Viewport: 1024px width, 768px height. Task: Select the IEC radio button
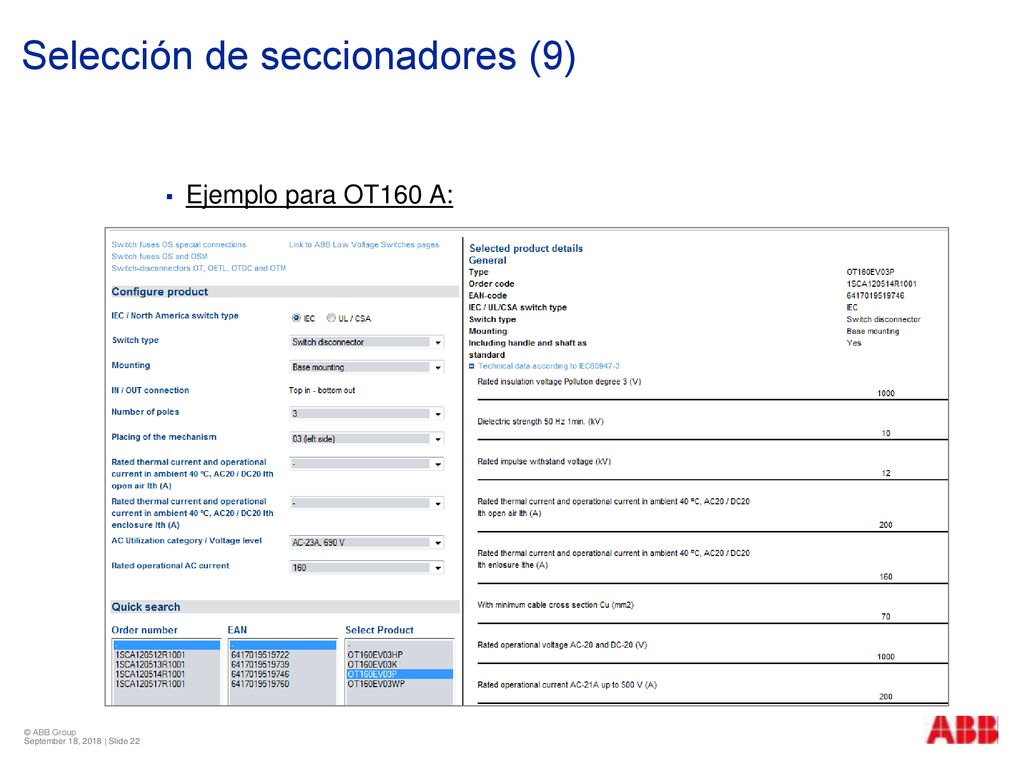click(296, 318)
